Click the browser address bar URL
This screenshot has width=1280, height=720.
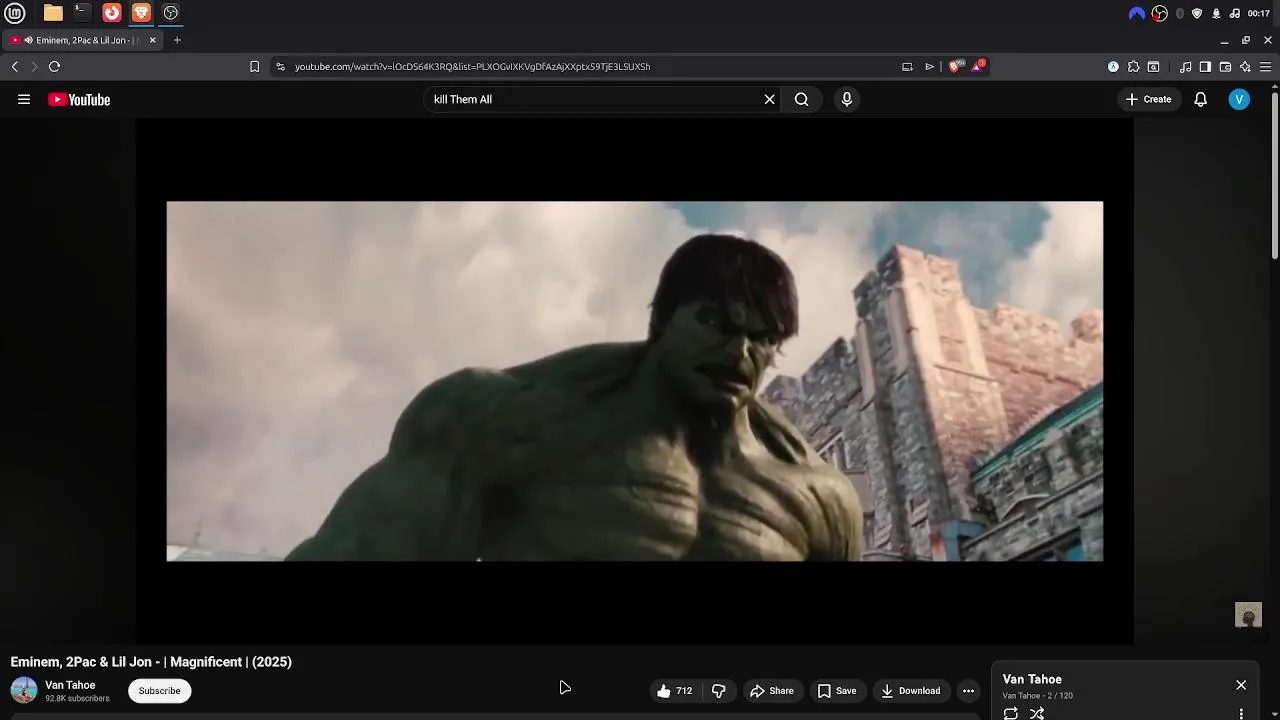point(472,67)
